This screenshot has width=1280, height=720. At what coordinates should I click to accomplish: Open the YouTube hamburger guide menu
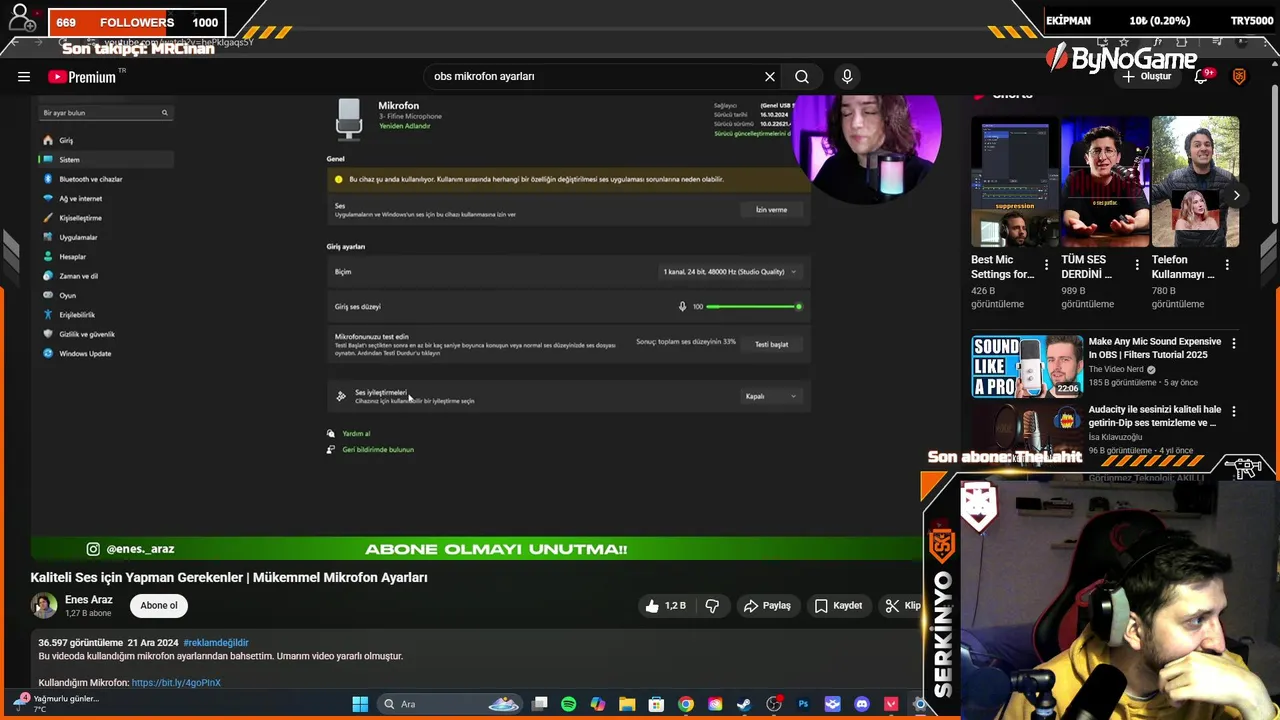[x=24, y=76]
